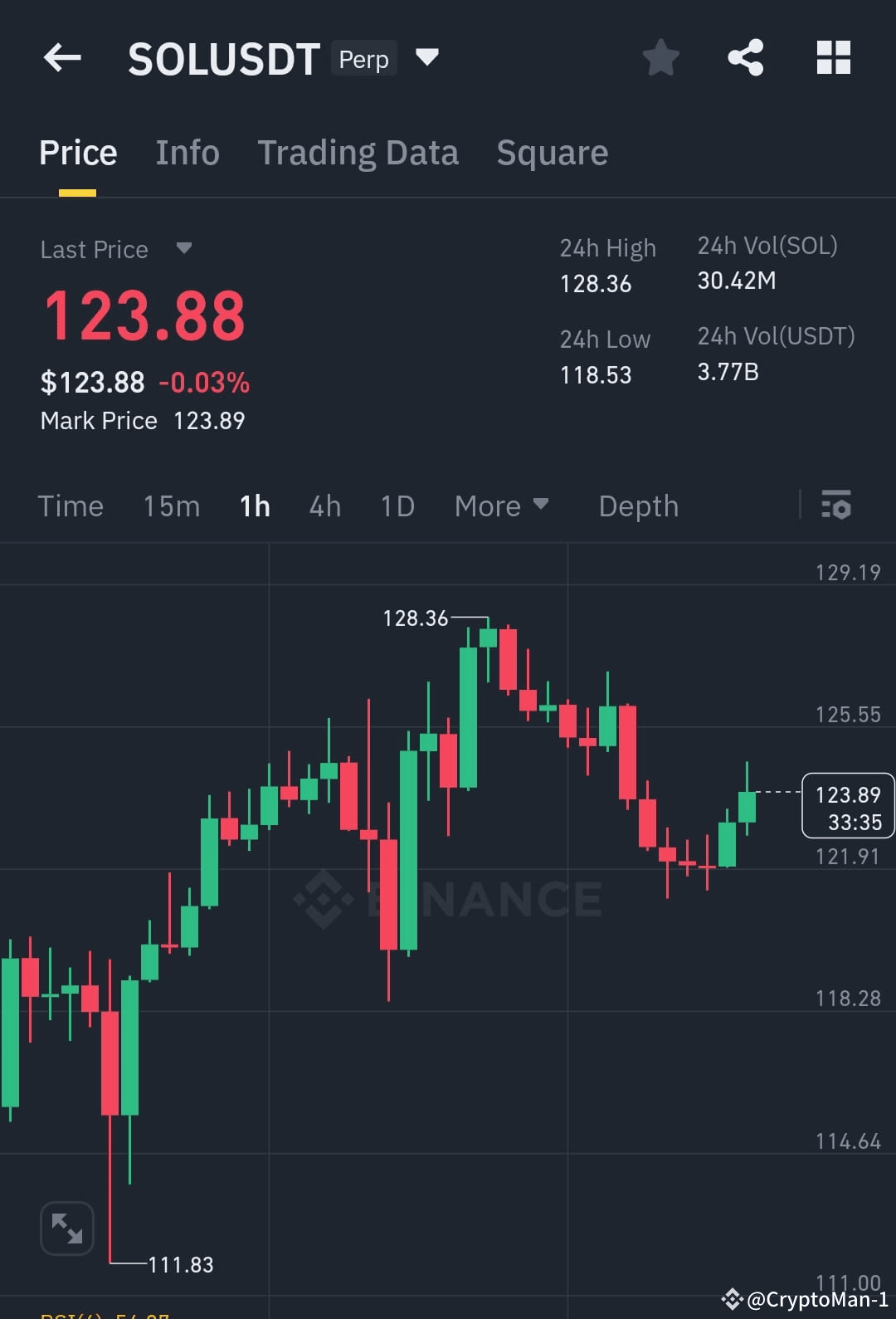The image size is (896, 1319).
Task: Open the grid layout menu icon
Action: pyautogui.click(x=833, y=57)
